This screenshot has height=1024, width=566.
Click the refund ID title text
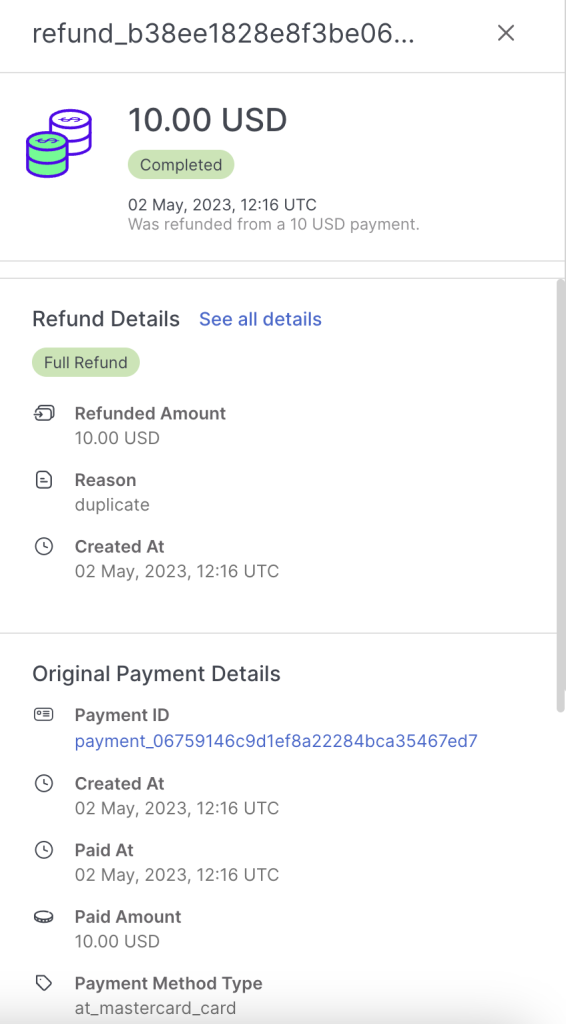(223, 34)
